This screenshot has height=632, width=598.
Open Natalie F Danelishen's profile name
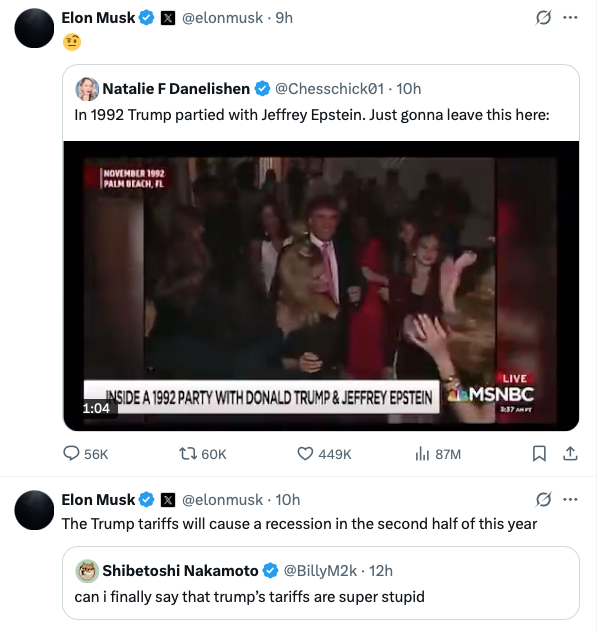176,89
